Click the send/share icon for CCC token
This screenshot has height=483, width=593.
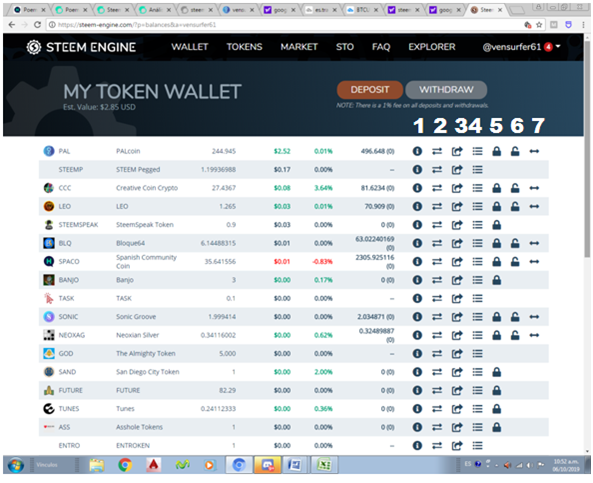pos(457,188)
